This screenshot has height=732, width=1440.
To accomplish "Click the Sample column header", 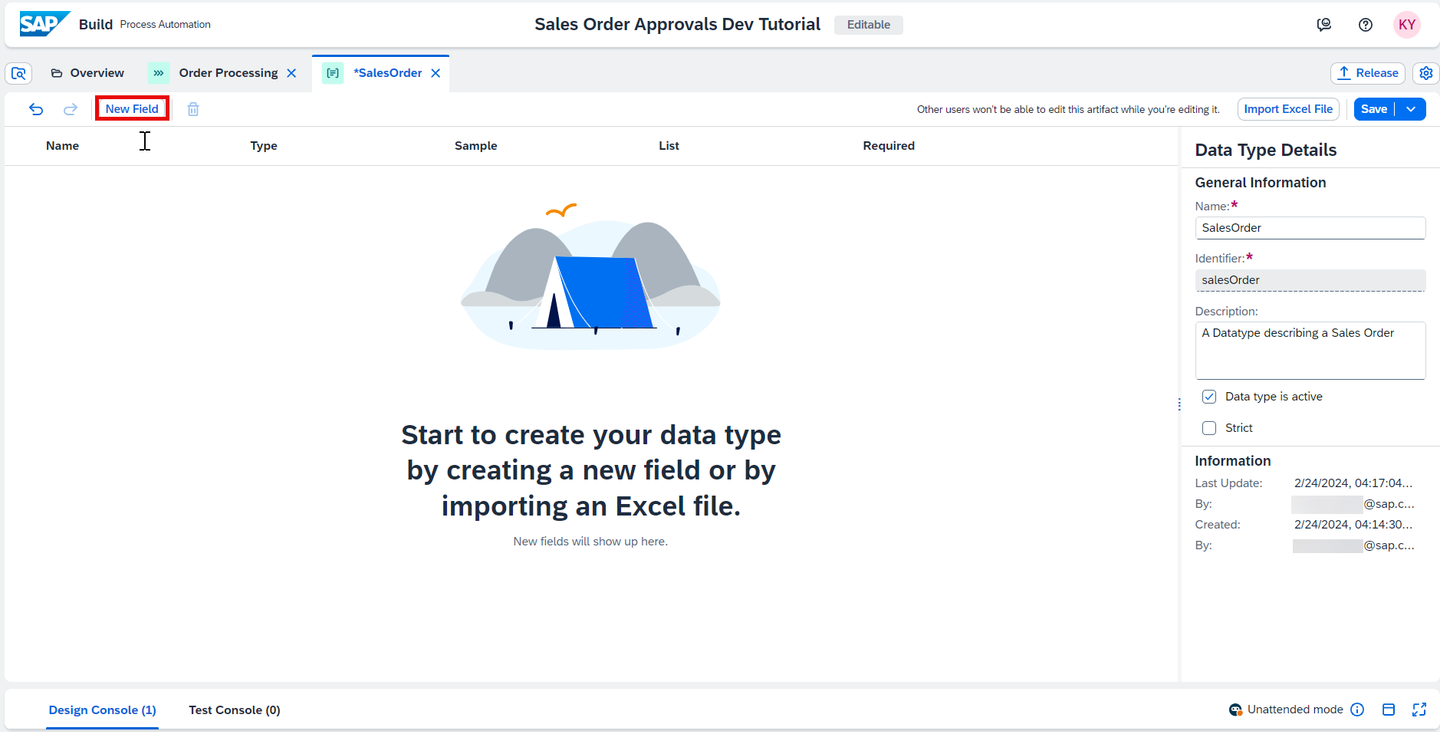I will tap(476, 146).
